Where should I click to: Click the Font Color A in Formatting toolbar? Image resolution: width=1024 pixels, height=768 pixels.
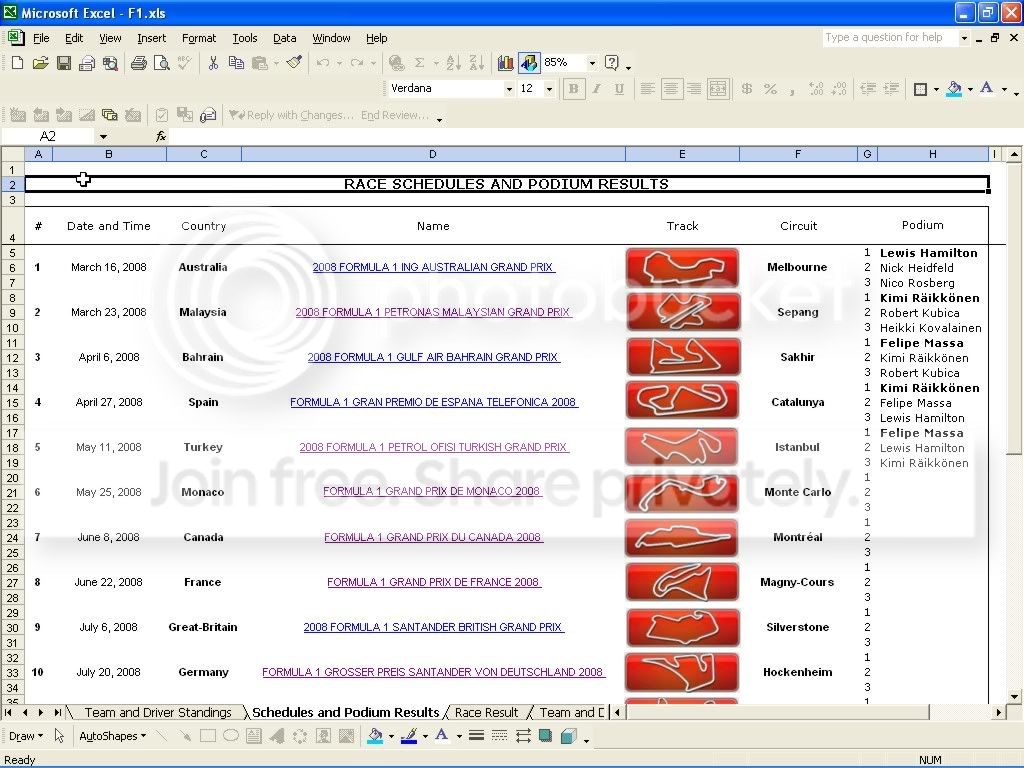click(x=987, y=89)
